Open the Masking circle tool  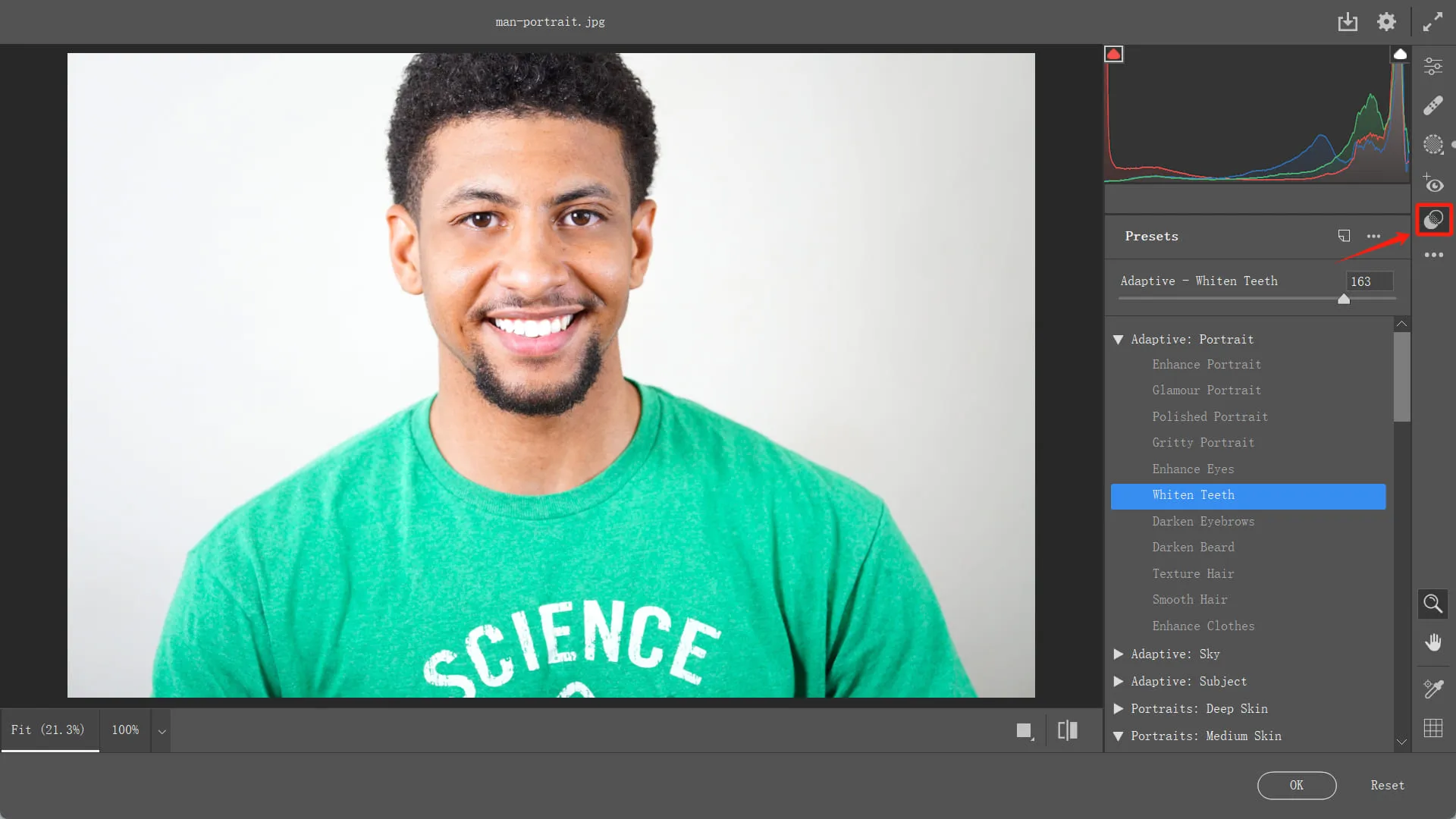point(1432,144)
